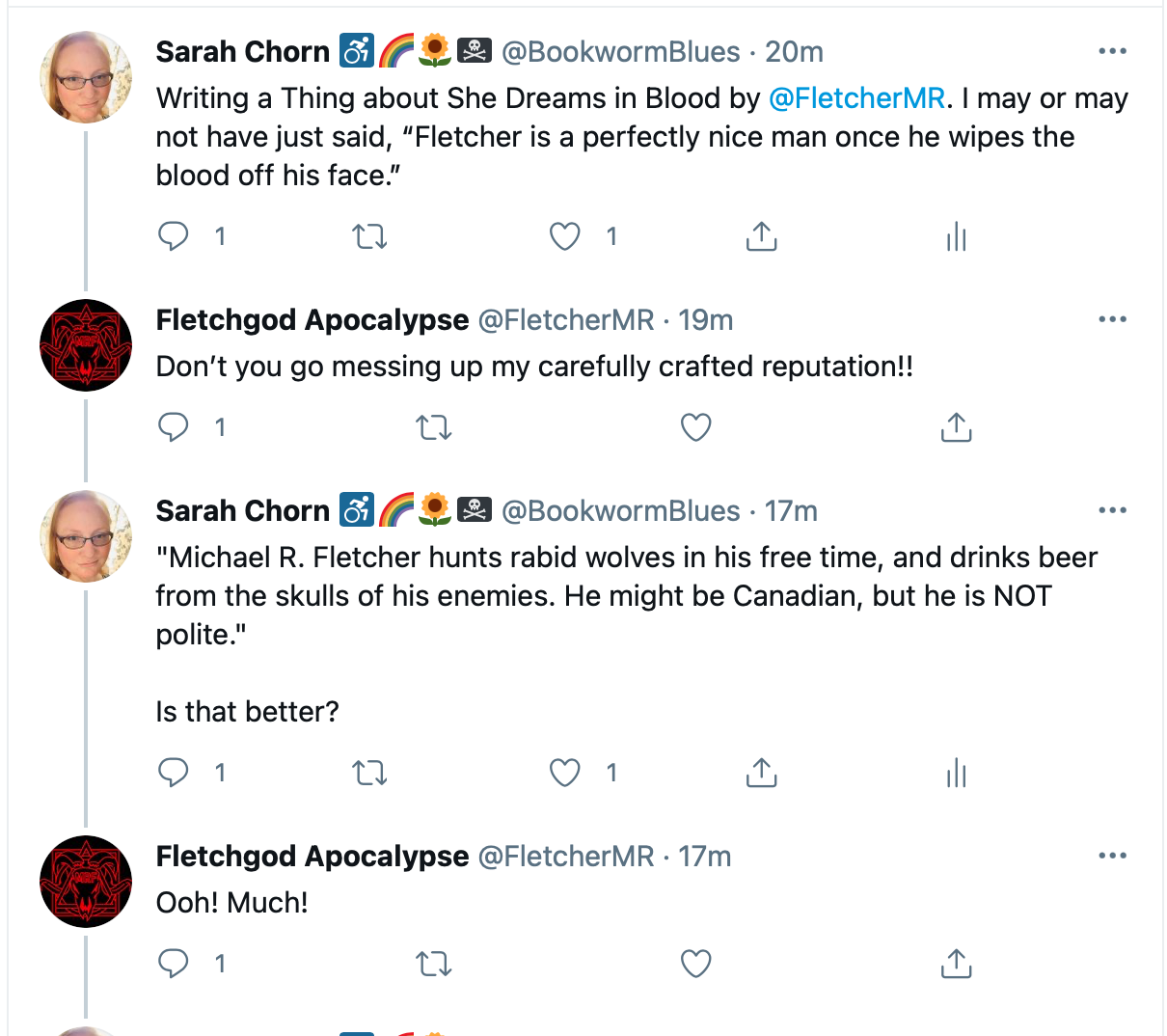Reply to 'carefully crafted reputation' tweet
This screenshot has height=1036, width=1167.
174,427
